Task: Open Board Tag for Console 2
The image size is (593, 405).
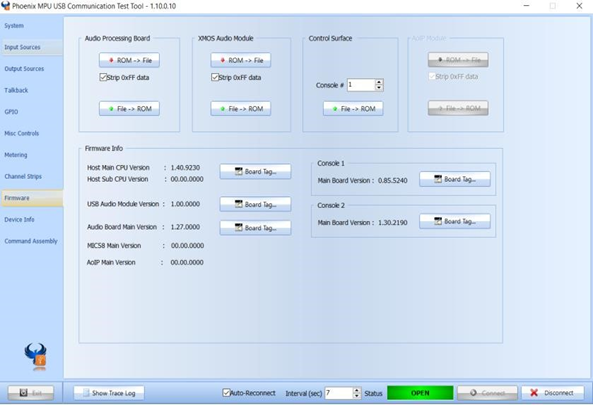Action: point(455,221)
